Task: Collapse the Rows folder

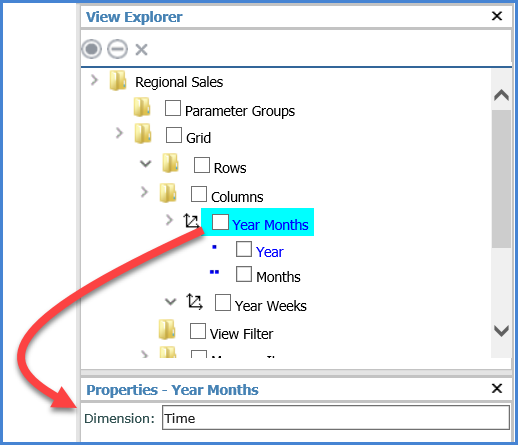Action: point(145,164)
